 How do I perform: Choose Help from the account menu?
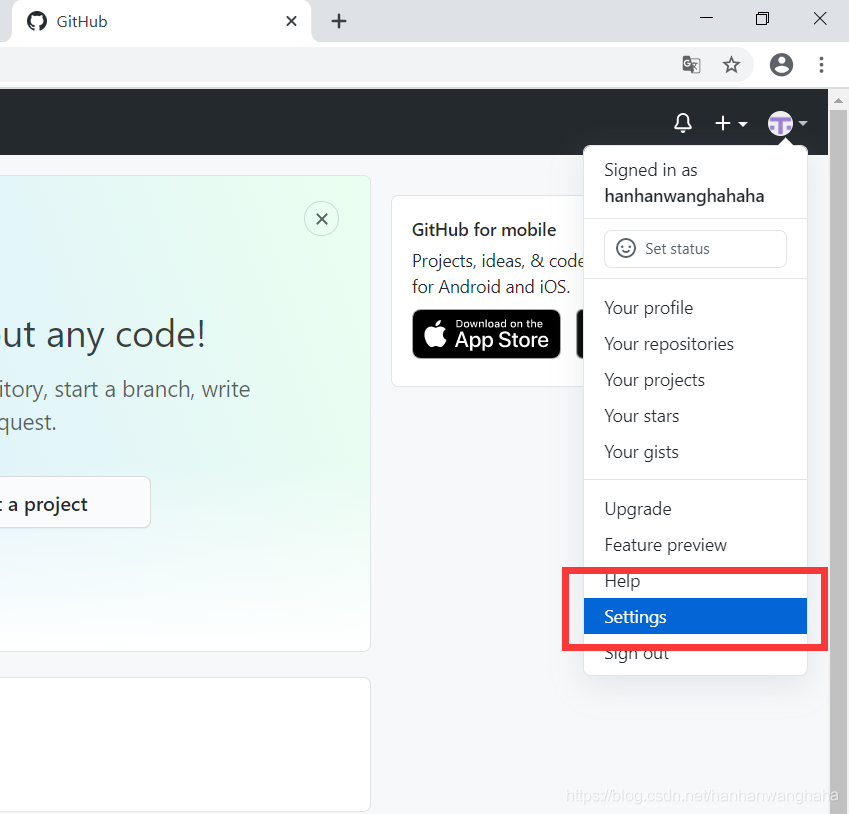point(622,580)
